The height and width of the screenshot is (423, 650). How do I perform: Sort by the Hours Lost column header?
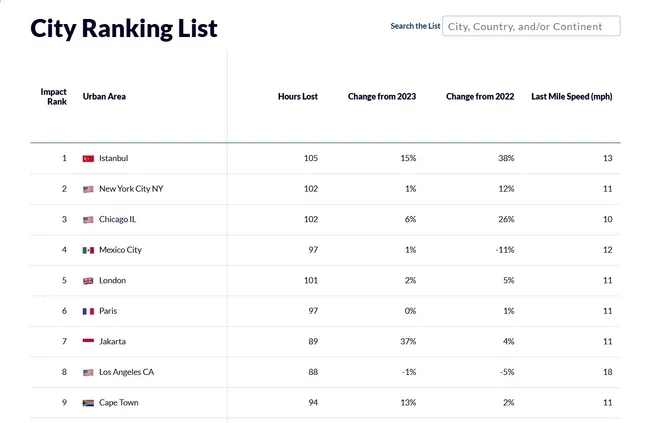[297, 97]
